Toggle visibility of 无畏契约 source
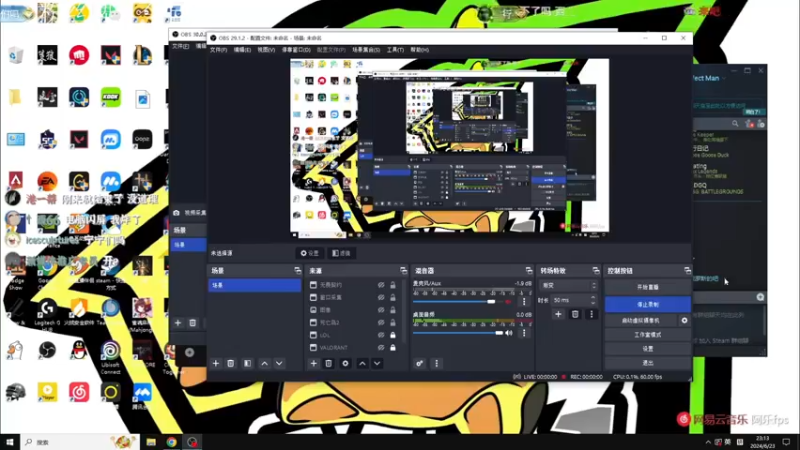Viewport: 800px width, 450px height. click(x=381, y=285)
